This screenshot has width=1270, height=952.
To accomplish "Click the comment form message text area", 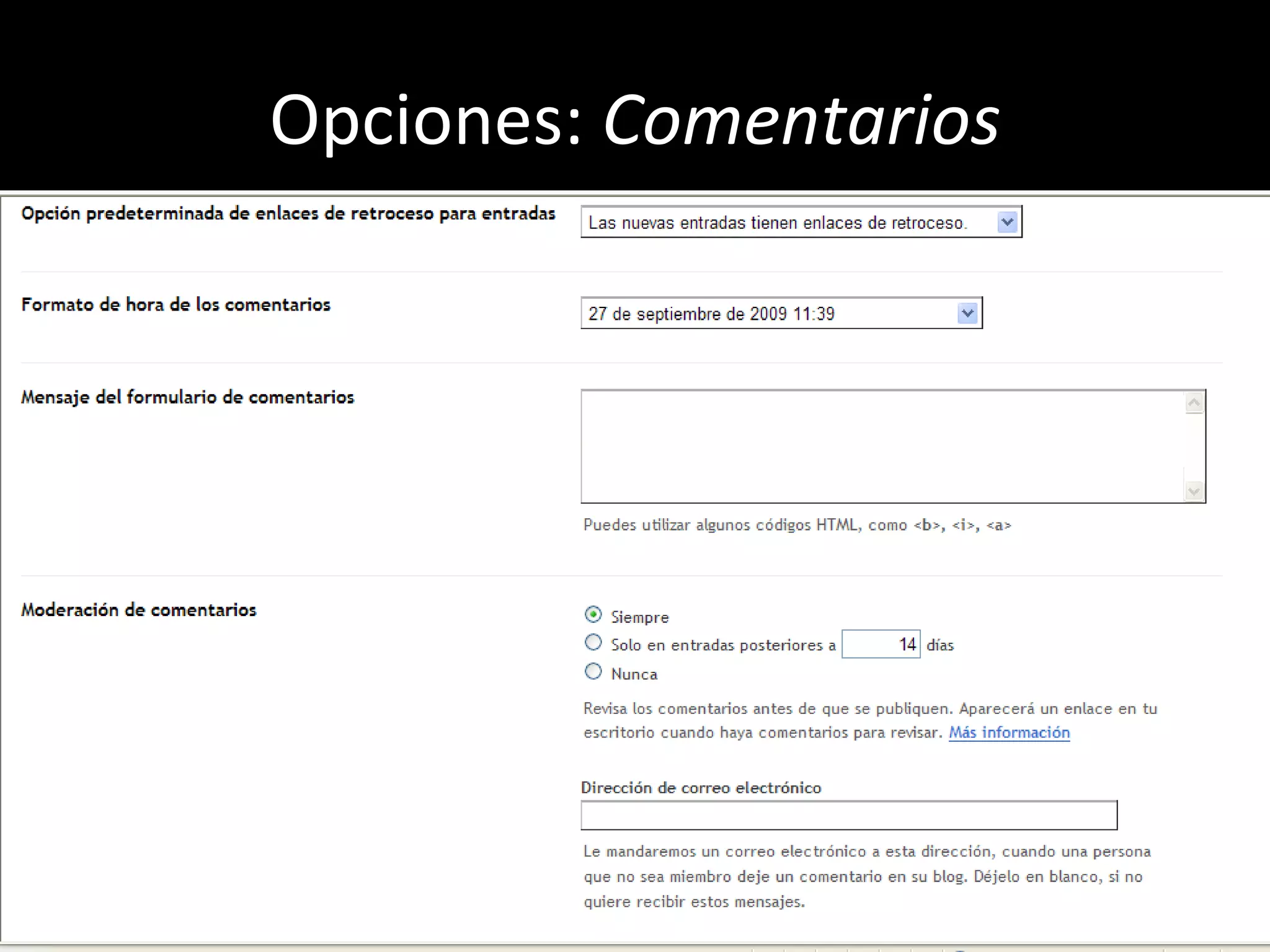I will (893, 446).
